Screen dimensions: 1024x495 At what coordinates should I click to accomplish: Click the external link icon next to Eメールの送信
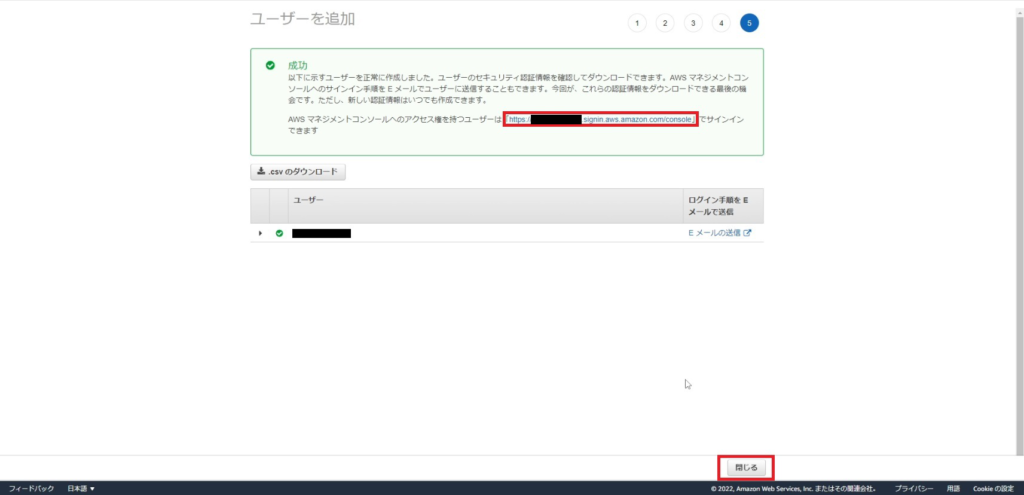click(x=747, y=233)
